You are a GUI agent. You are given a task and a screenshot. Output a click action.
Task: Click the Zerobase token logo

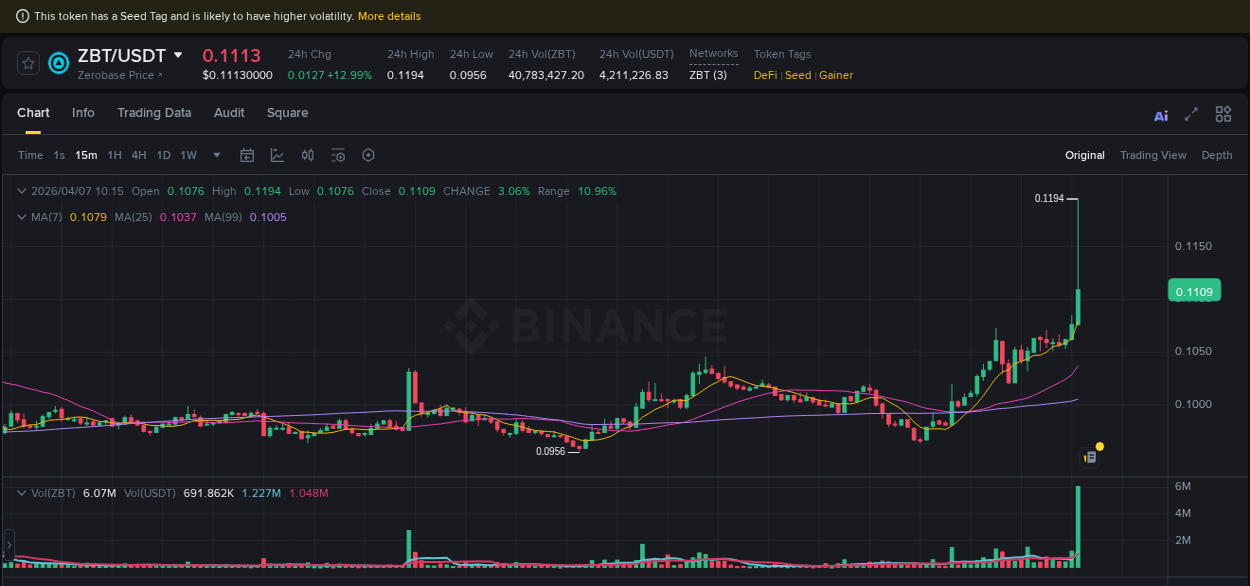(58, 64)
